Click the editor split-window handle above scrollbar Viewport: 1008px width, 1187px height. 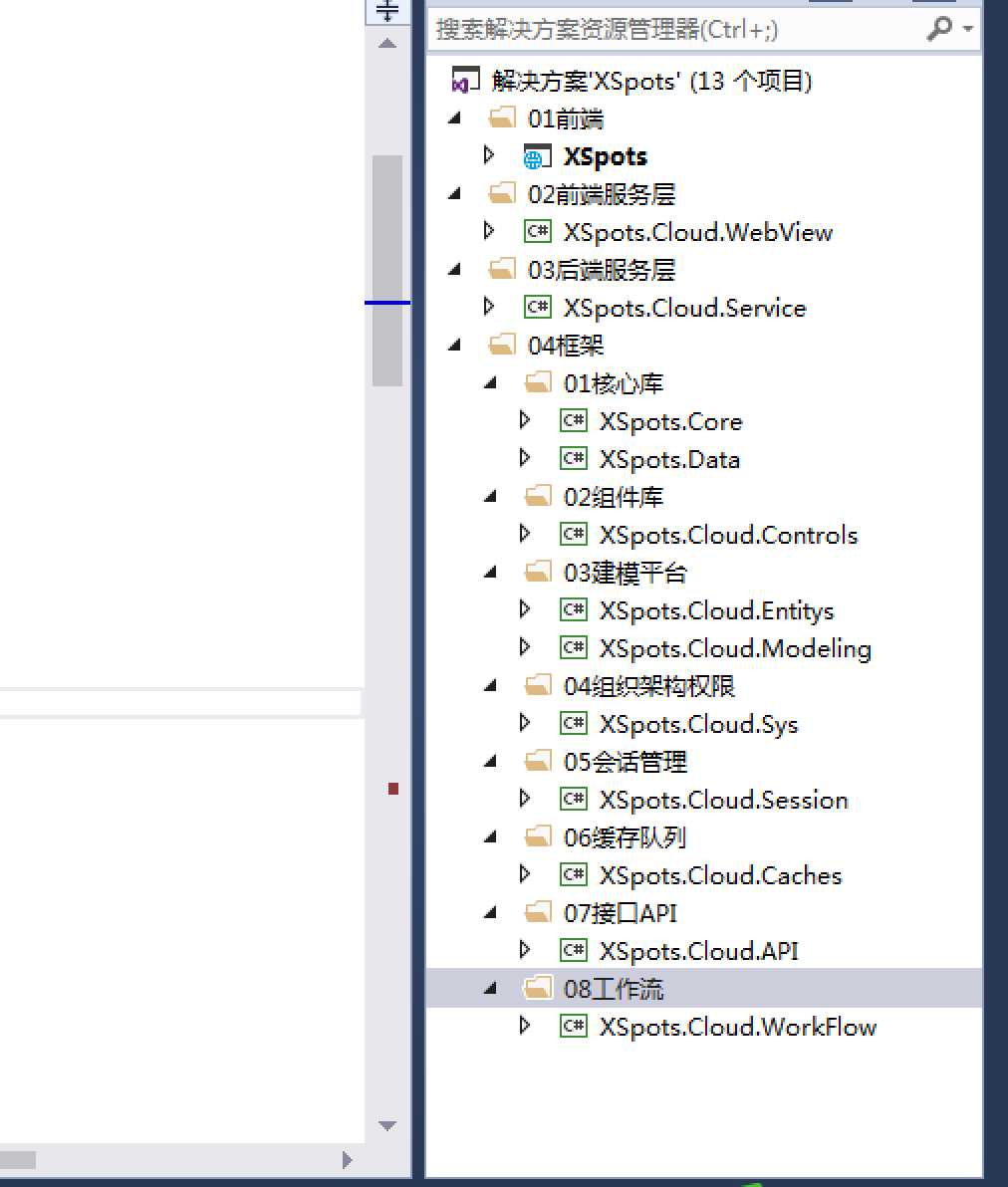click(387, 11)
